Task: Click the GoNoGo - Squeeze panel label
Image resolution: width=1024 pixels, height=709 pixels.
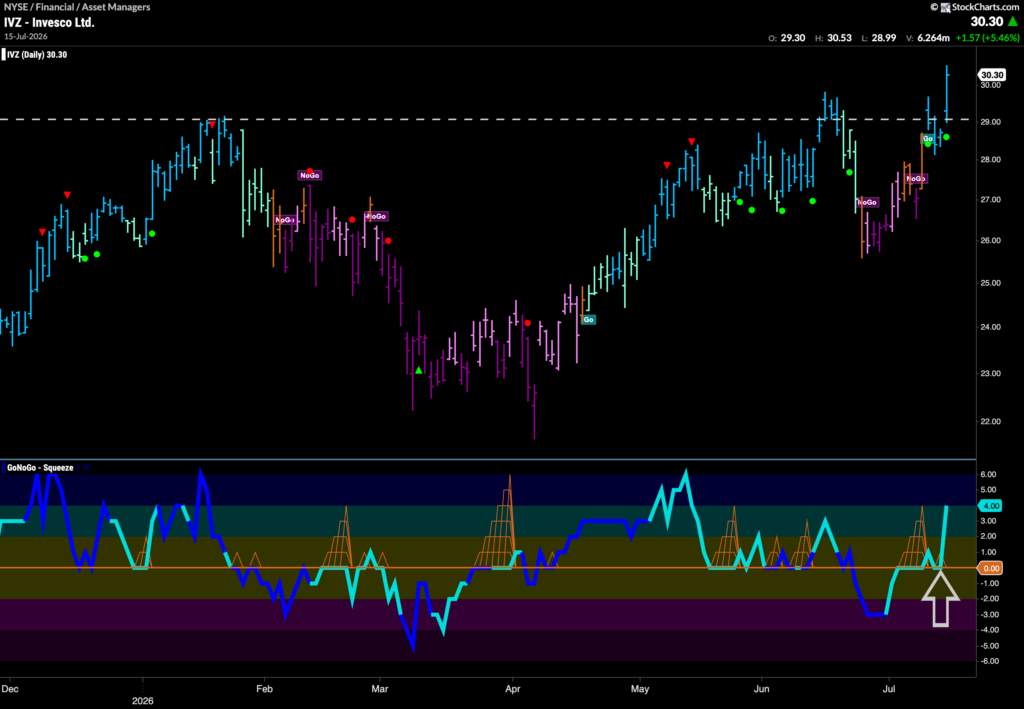Action: (x=40, y=467)
